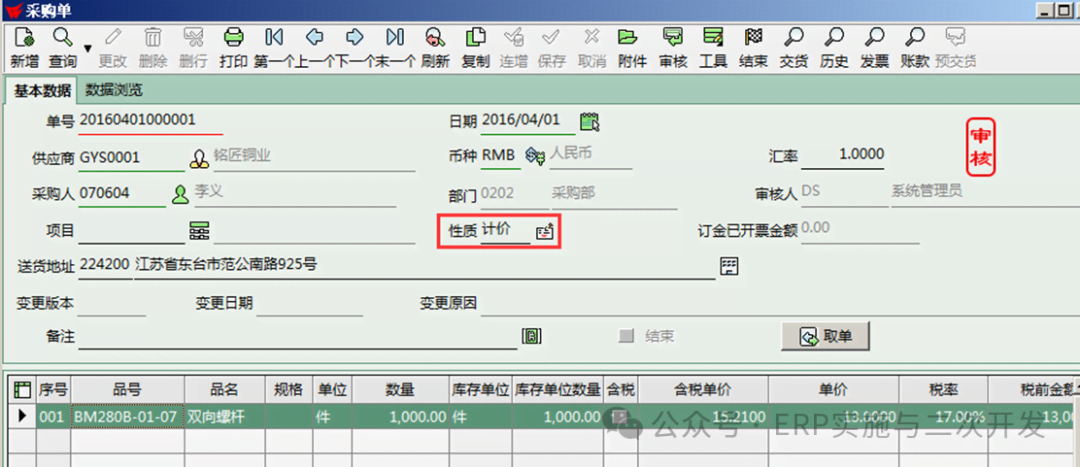Open the dropdown arrow beside 查询
1080x467 pixels.
point(87,48)
